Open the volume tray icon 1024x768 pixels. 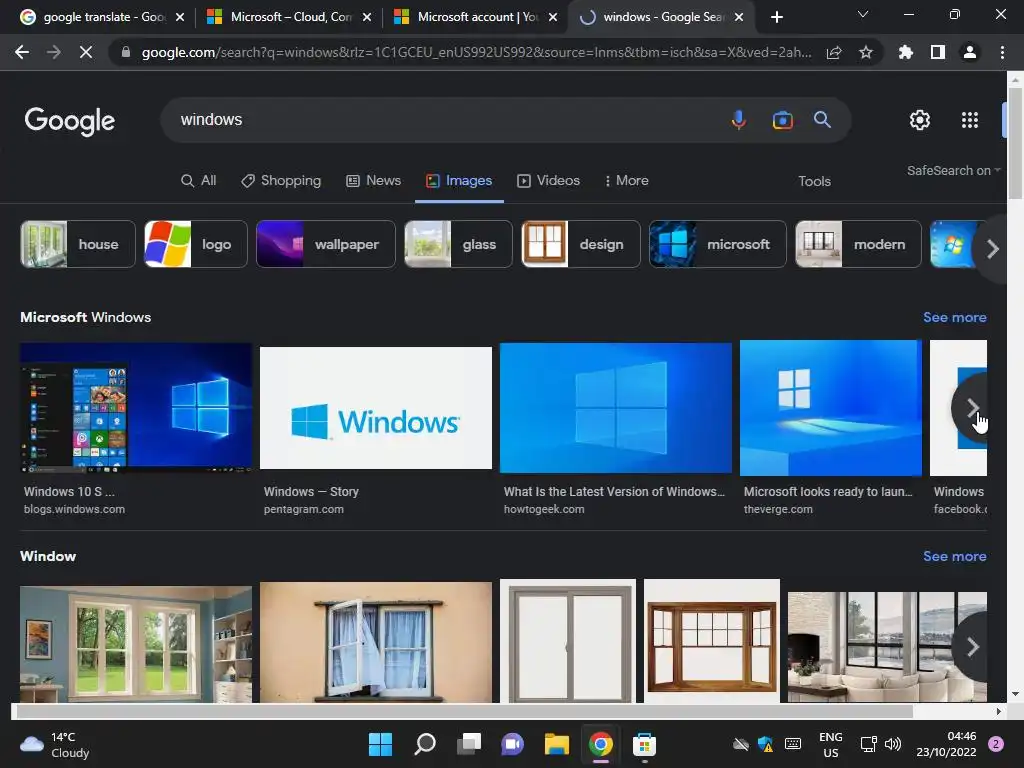893,744
